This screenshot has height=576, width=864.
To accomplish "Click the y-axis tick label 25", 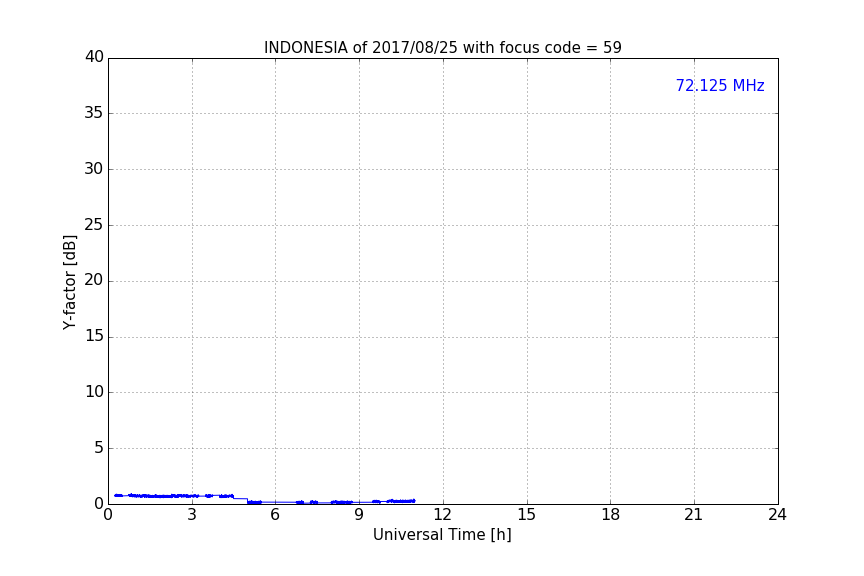I will (94, 224).
